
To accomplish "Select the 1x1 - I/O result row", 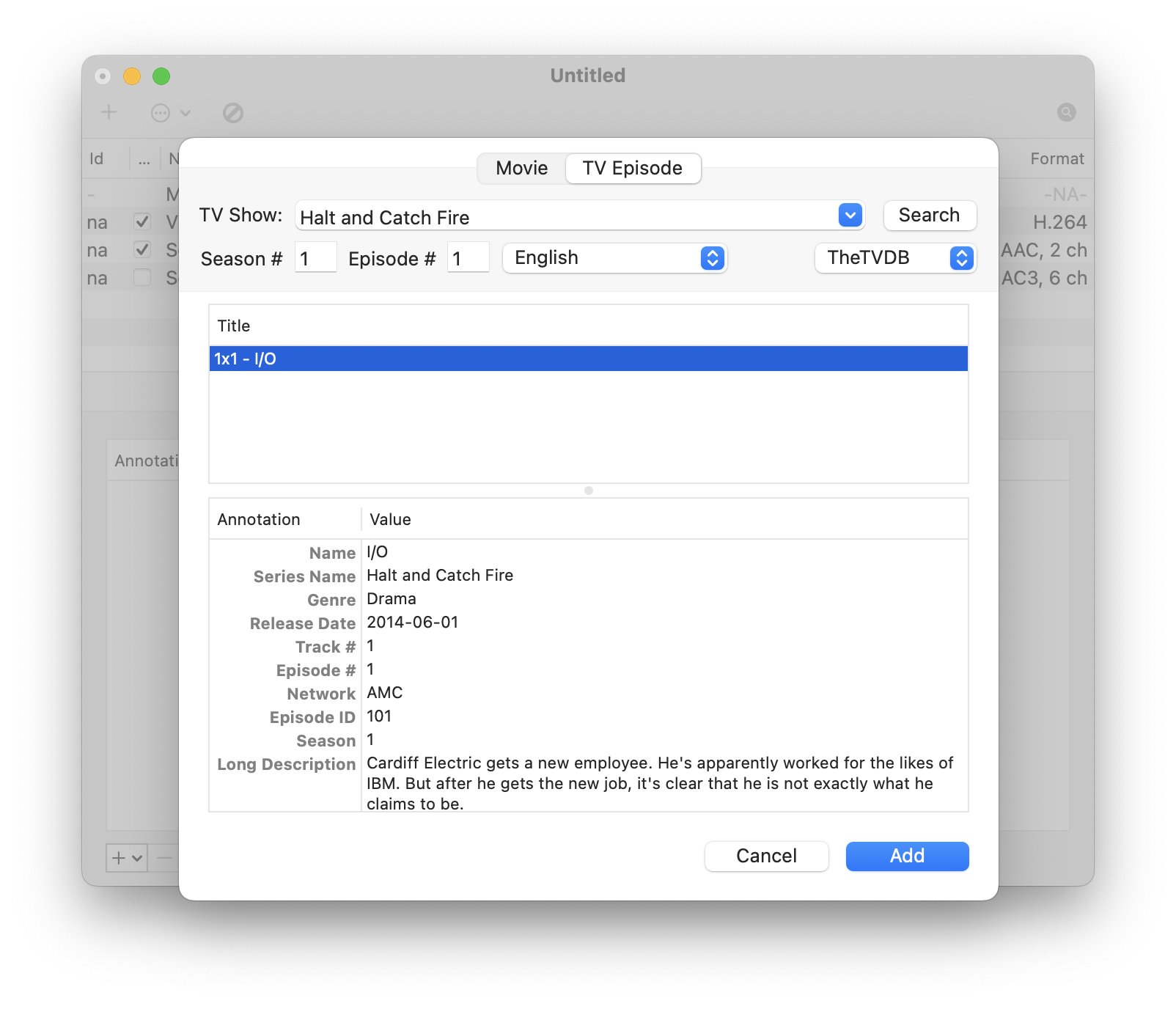I will 588,359.
